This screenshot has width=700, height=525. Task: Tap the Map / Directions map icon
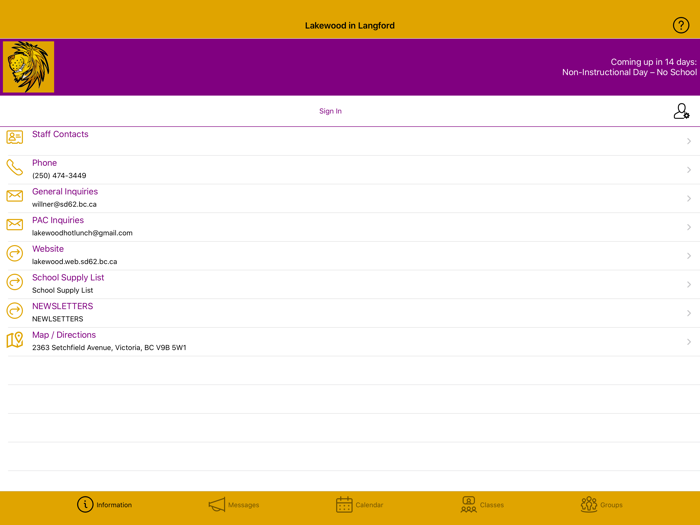tap(15, 340)
